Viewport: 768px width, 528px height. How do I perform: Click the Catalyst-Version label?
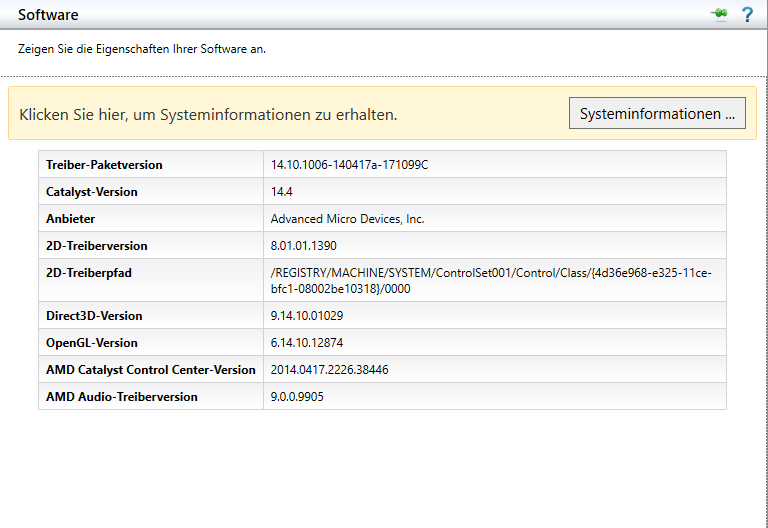[92, 192]
